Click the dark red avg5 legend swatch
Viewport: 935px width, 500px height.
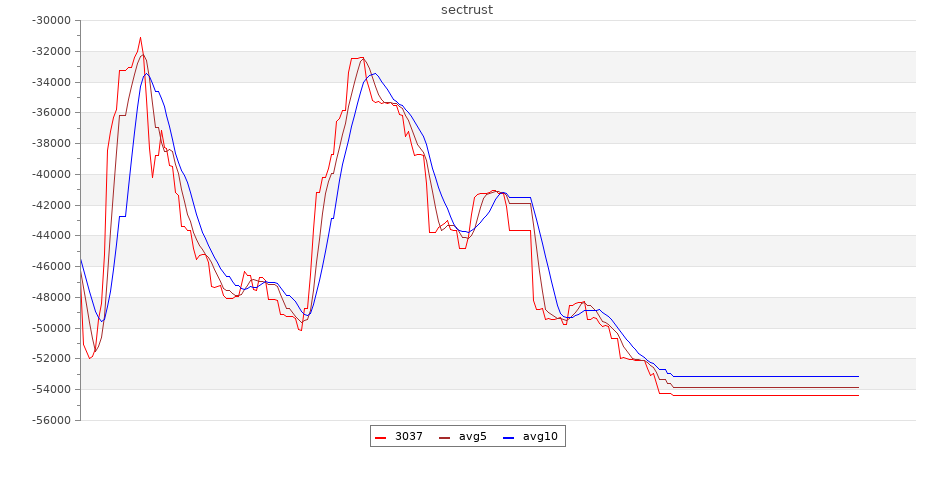point(445,437)
